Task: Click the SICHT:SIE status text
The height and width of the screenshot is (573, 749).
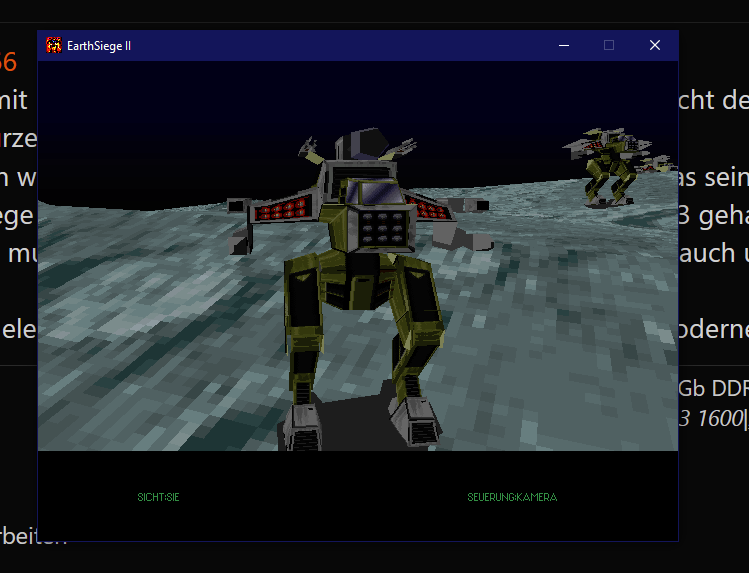Action: point(158,497)
